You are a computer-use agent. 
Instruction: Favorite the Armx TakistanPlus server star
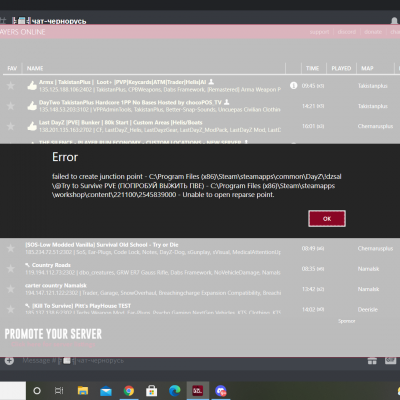pos(11,86)
